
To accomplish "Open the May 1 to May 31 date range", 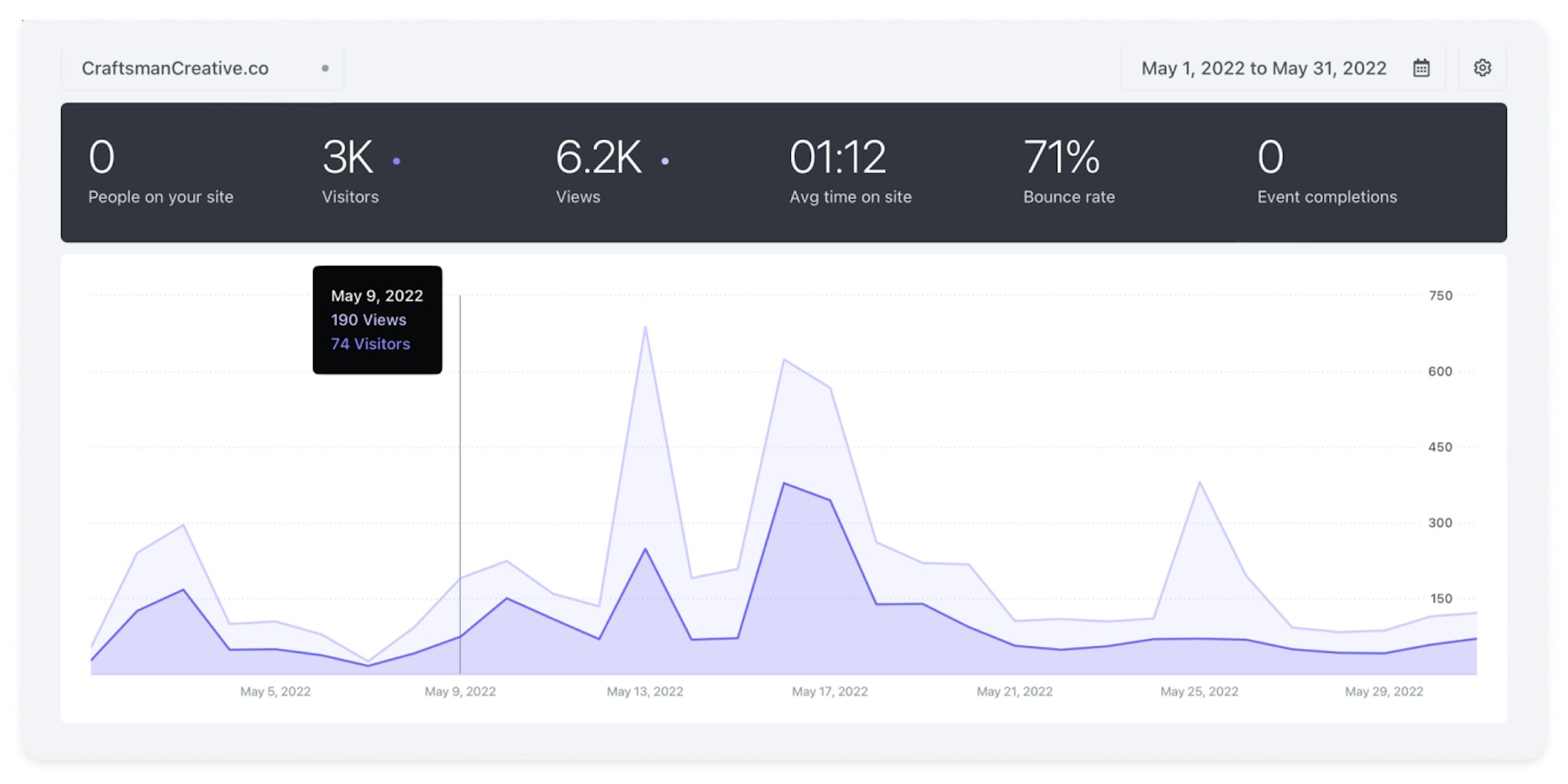I will [x=1263, y=67].
